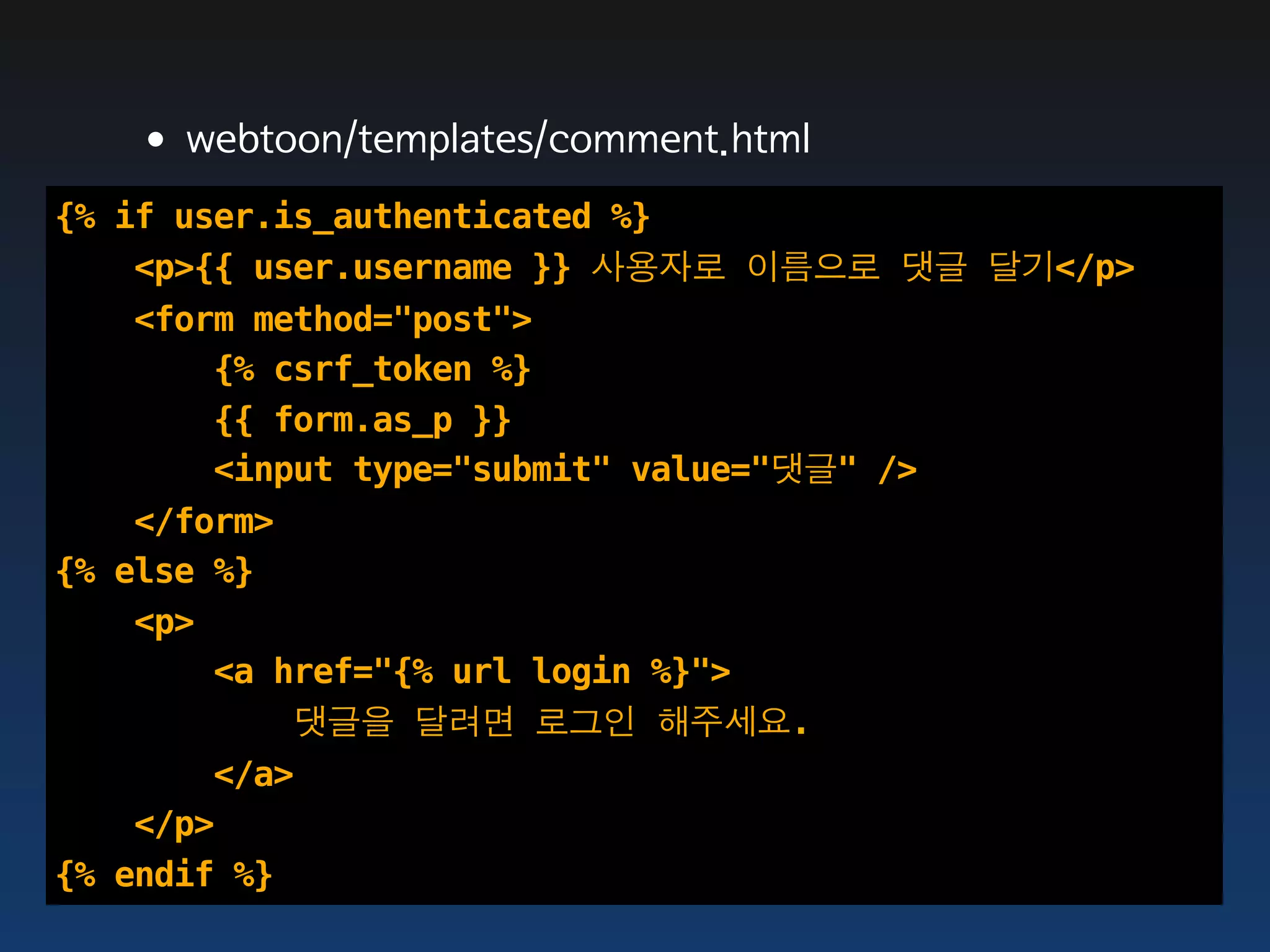Click the line '{% if user.is_authenticated %}'
Image resolution: width=1270 pixels, height=952 pixels.
(353, 217)
